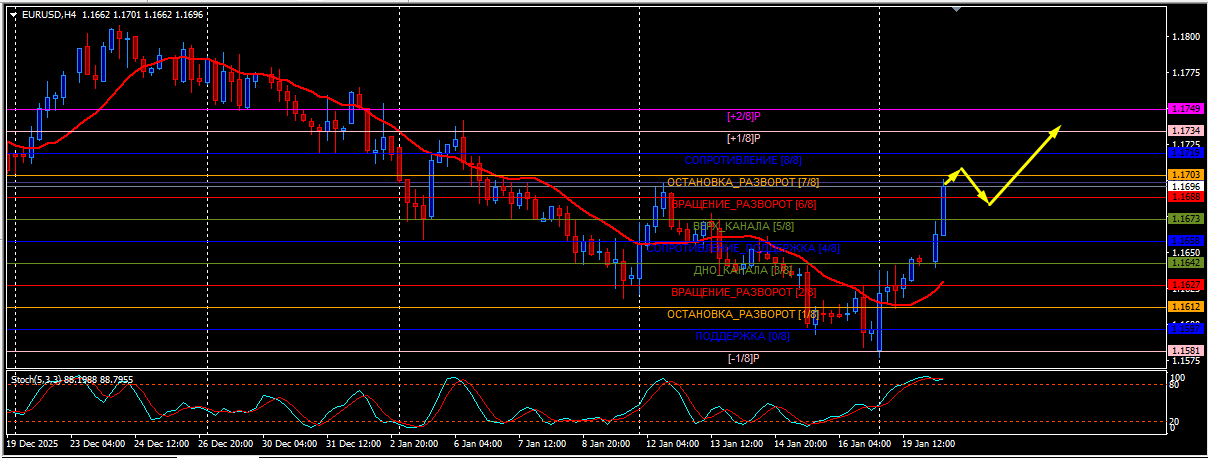Select the ВЕРХ_КАНАЛА [5/8] label
The image size is (1208, 458).
coord(743,226)
